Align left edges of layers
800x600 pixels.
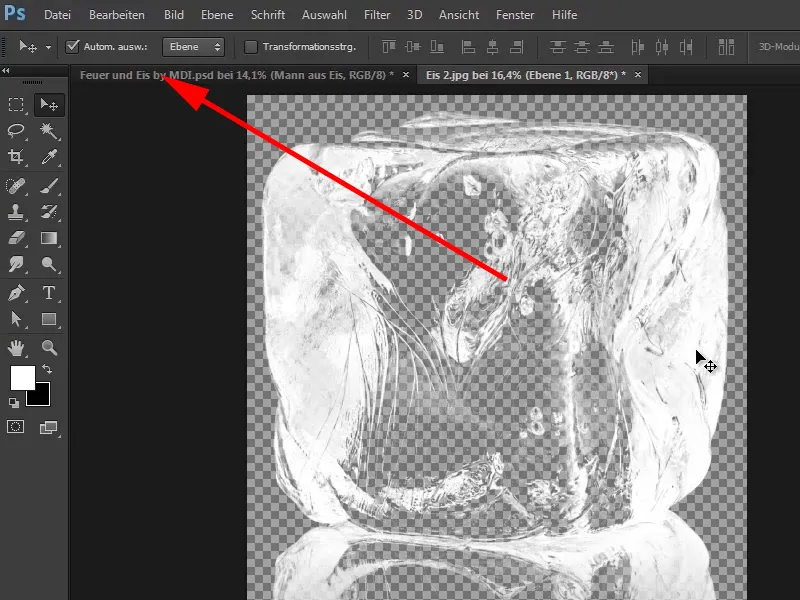[468, 47]
